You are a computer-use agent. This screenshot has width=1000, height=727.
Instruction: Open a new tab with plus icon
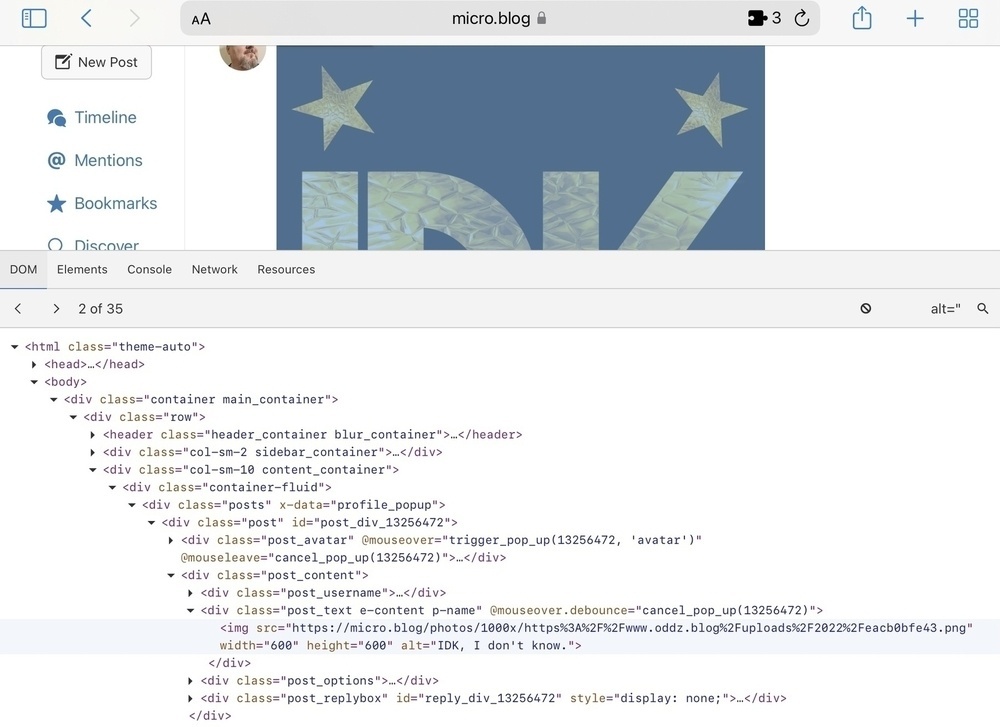(x=915, y=18)
